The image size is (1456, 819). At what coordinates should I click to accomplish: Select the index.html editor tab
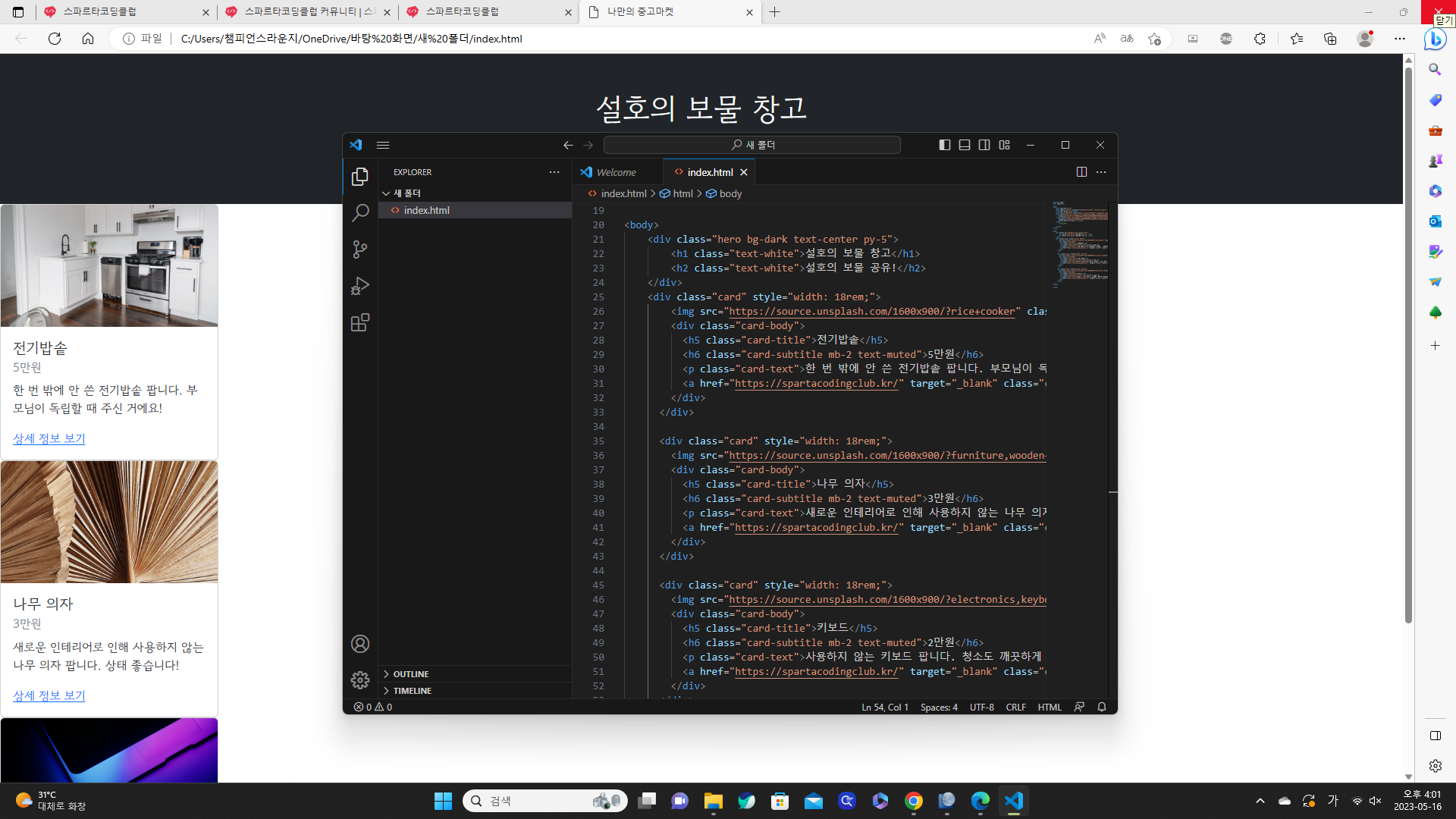710,172
